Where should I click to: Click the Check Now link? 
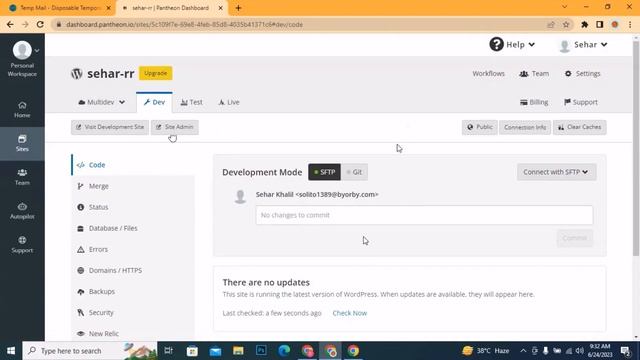350,313
